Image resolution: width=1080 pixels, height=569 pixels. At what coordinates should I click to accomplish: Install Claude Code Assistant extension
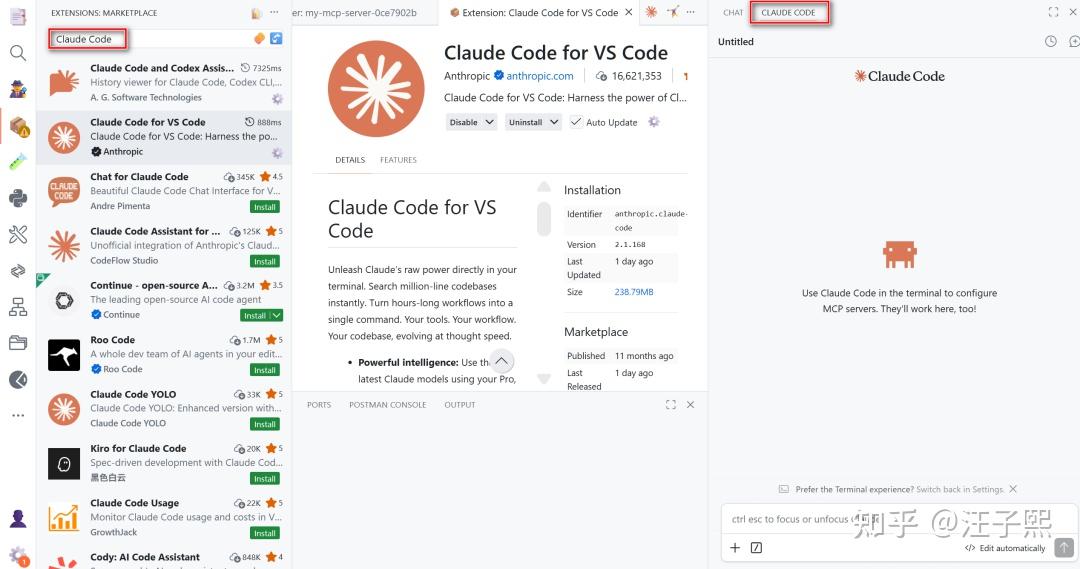click(x=264, y=261)
